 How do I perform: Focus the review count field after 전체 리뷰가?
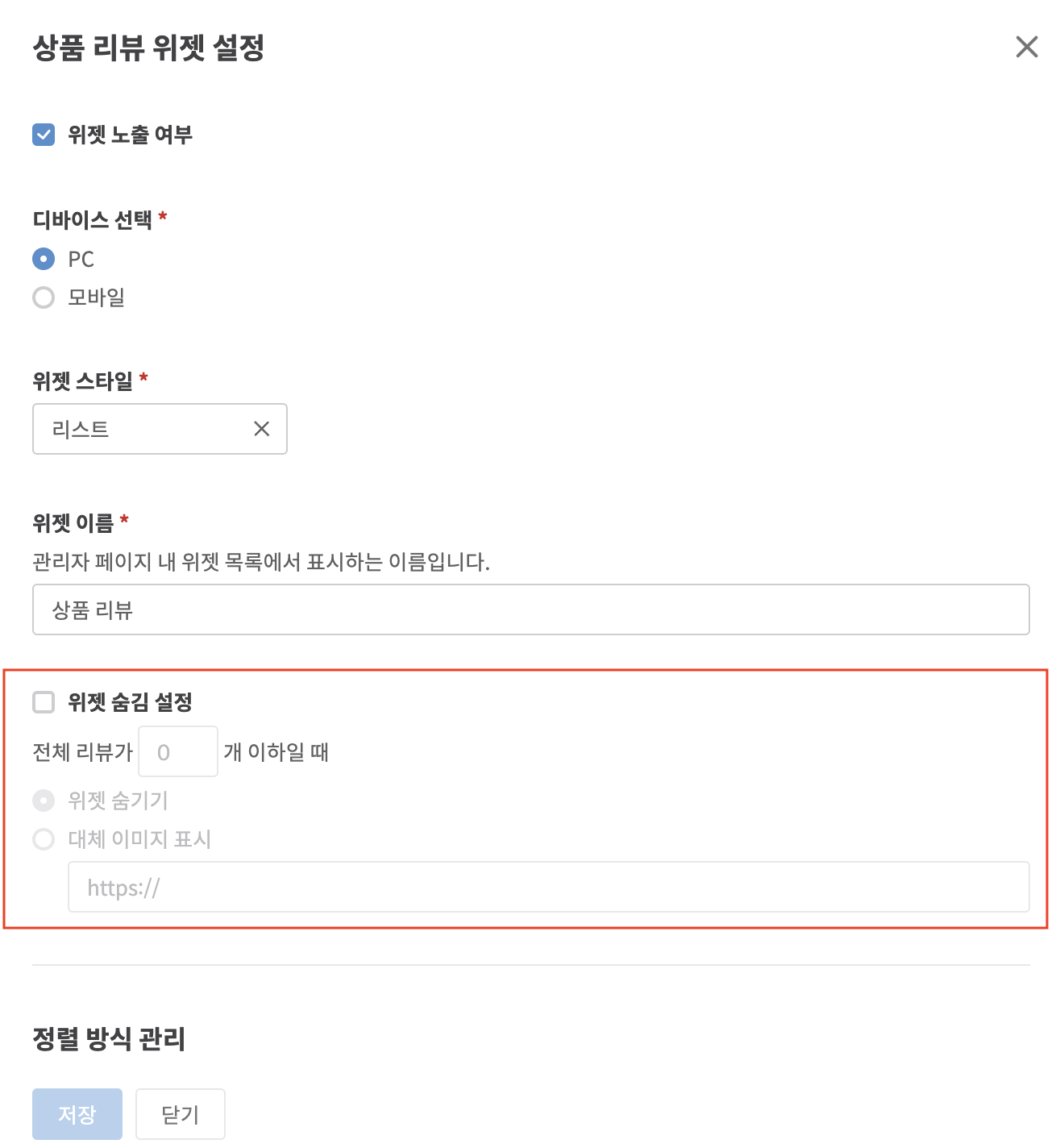[x=178, y=751]
